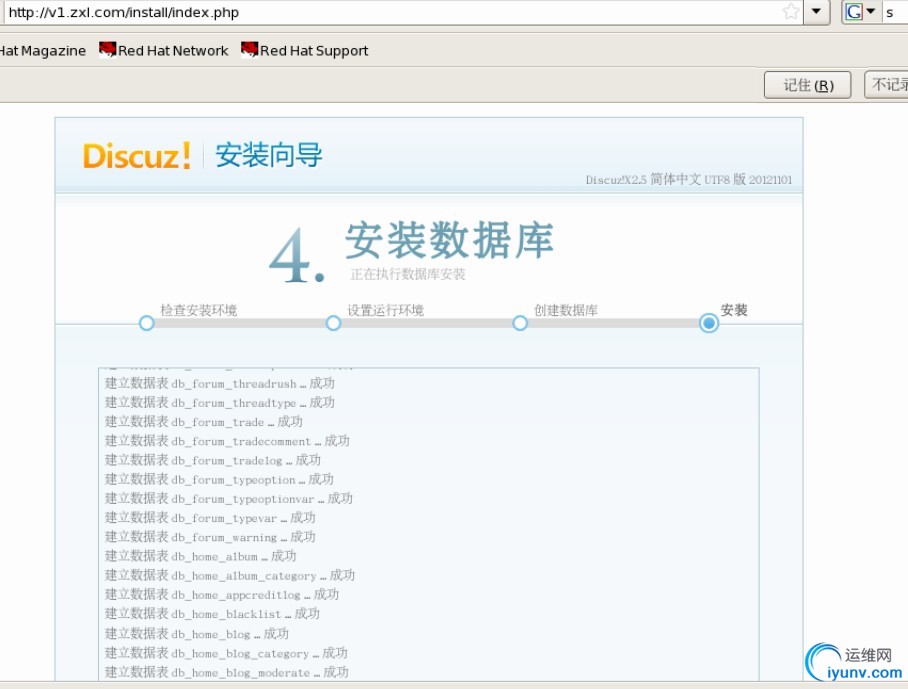
Task: Focus the browser search box
Action: [x=895, y=12]
